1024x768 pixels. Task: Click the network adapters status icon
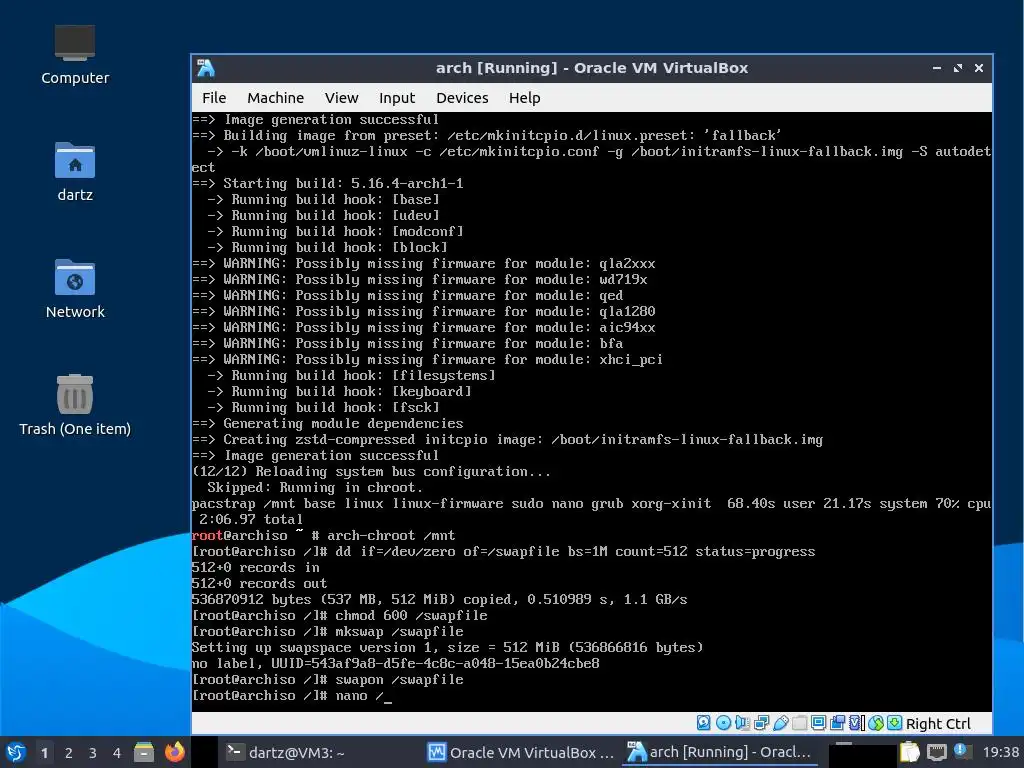coord(761,723)
